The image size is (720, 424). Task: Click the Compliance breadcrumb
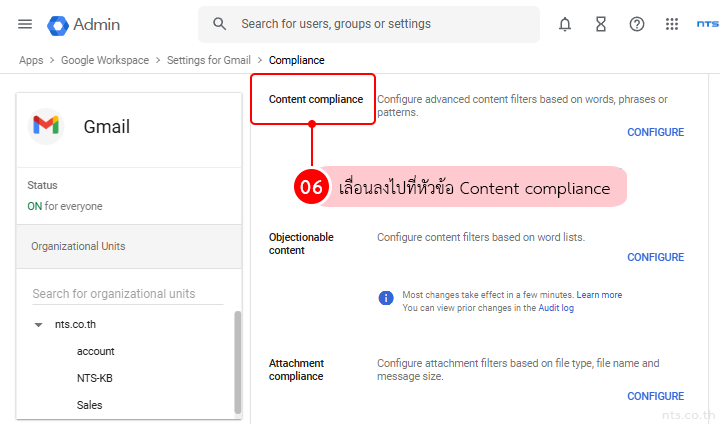(x=297, y=60)
